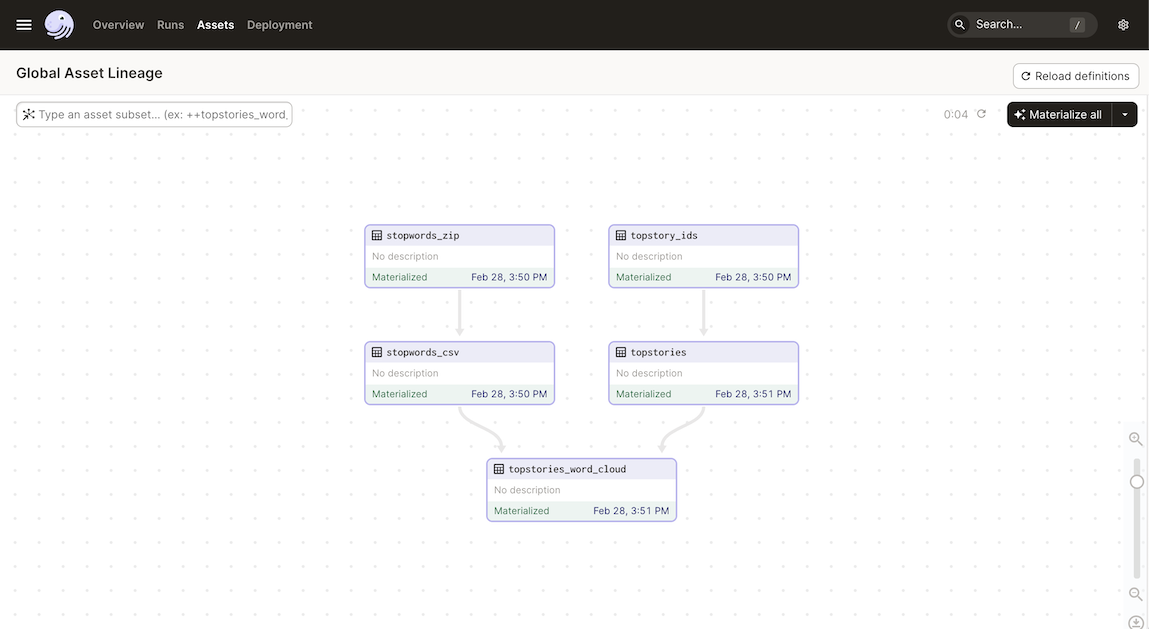
Task: Switch to the Overview tab
Action: click(118, 25)
